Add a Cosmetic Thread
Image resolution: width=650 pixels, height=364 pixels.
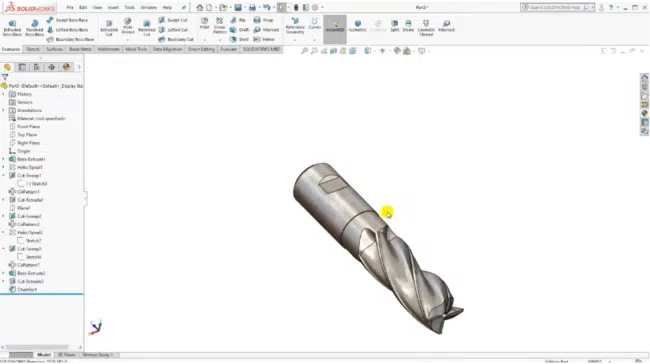(x=426, y=28)
